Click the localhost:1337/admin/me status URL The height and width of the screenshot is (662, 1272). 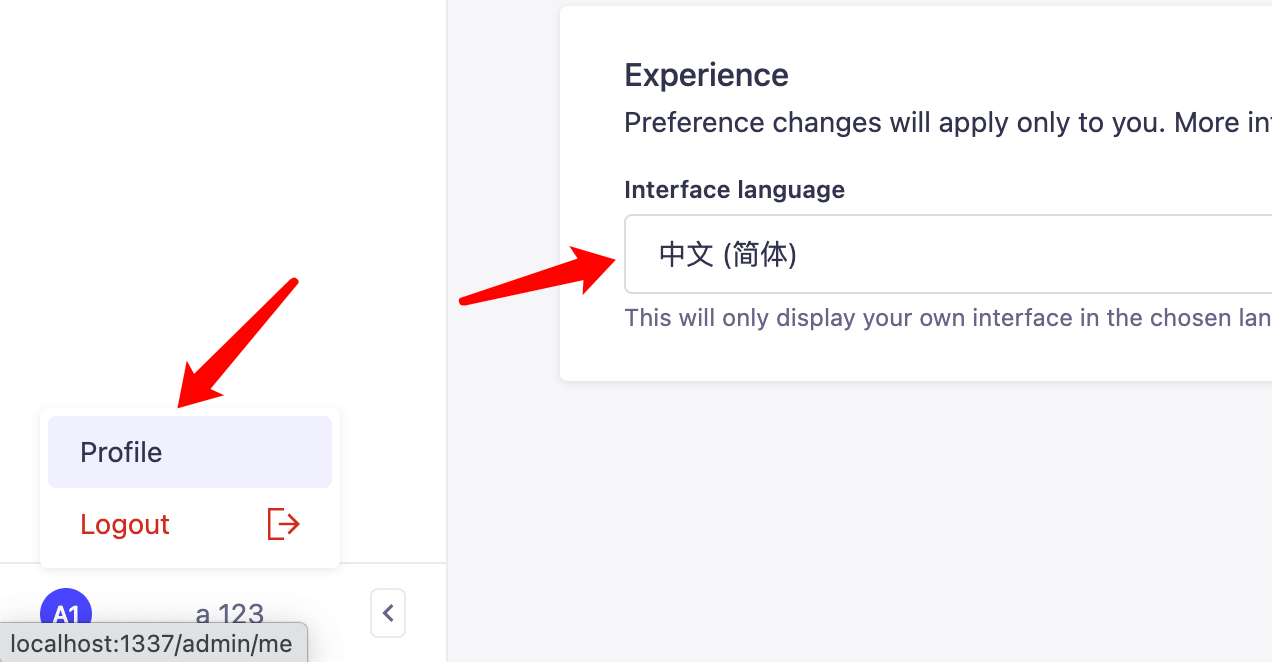tap(152, 643)
